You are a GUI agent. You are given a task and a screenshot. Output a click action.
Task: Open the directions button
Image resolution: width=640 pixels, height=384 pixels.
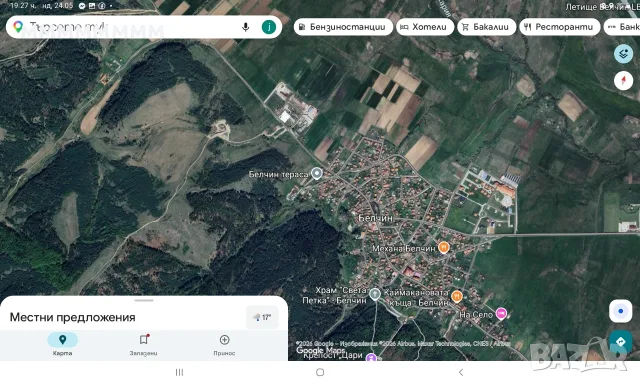coord(620,341)
